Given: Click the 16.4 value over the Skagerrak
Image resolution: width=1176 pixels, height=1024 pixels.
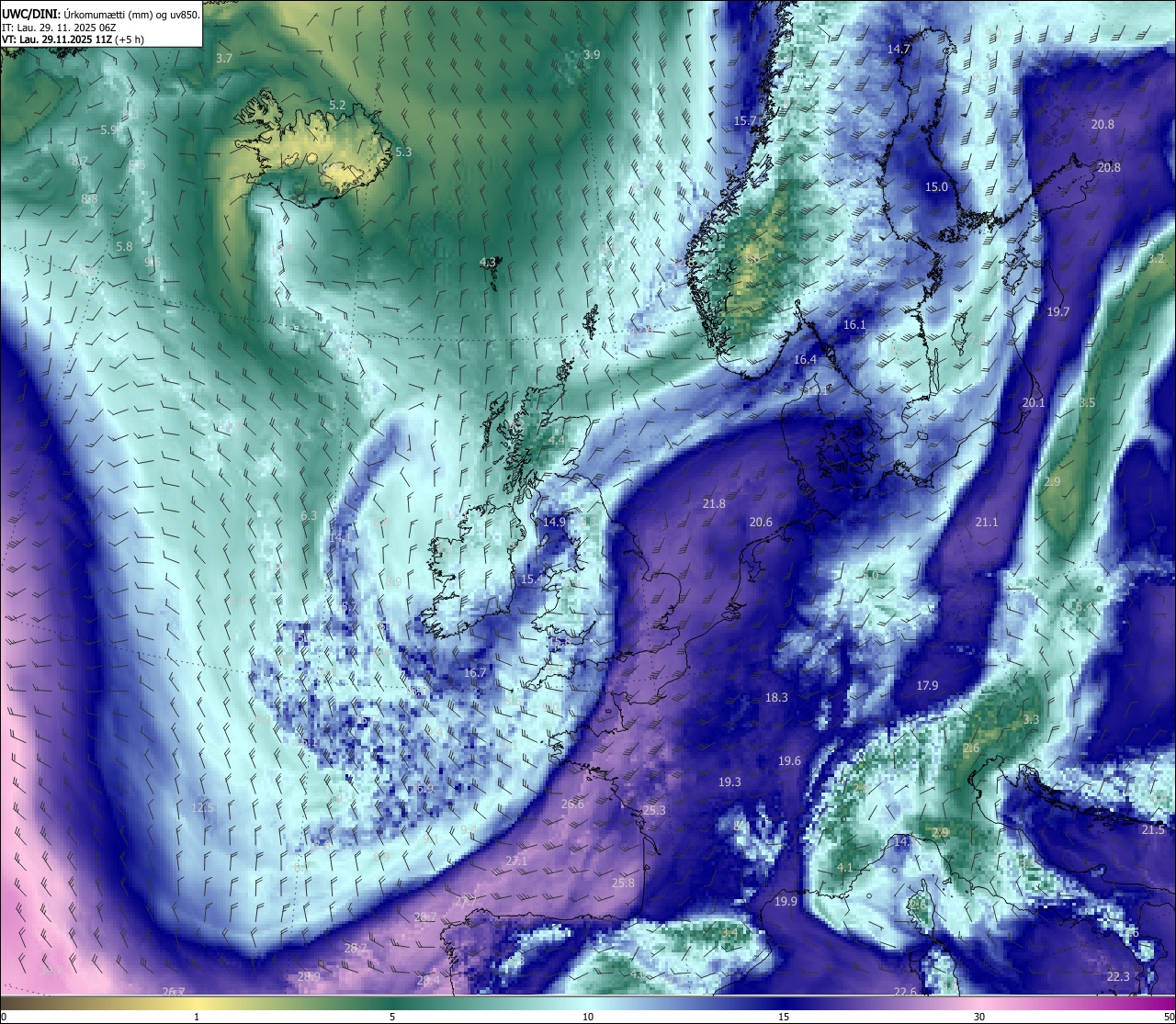Looking at the screenshot, I should click(x=805, y=359).
